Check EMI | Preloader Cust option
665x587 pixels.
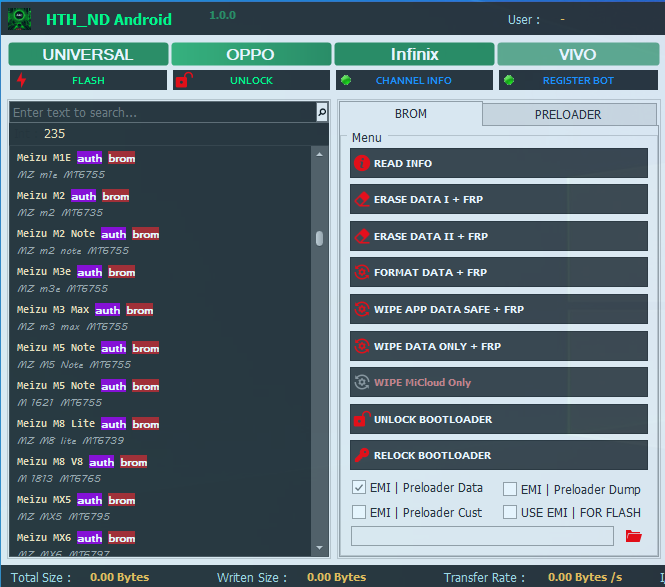click(x=359, y=512)
